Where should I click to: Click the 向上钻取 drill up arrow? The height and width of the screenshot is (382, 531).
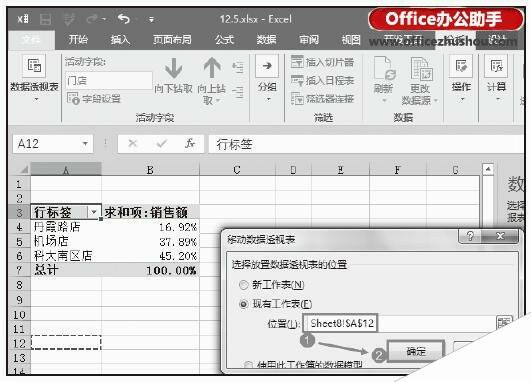(212, 81)
